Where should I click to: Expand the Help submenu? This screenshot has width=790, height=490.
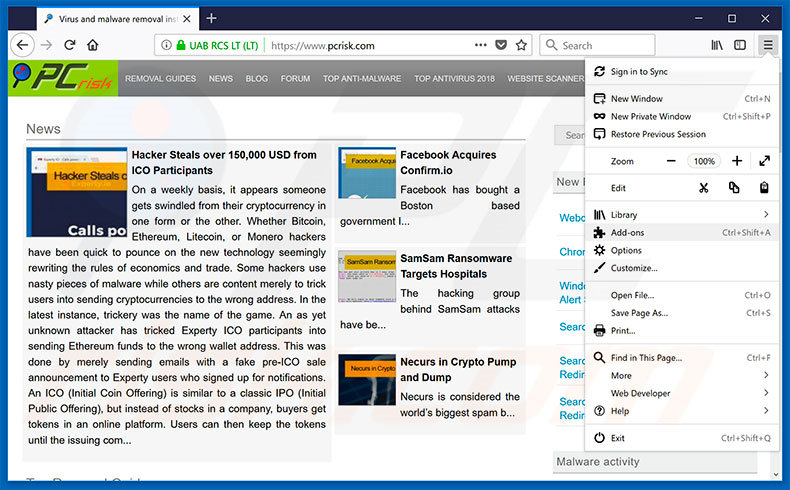682,411
